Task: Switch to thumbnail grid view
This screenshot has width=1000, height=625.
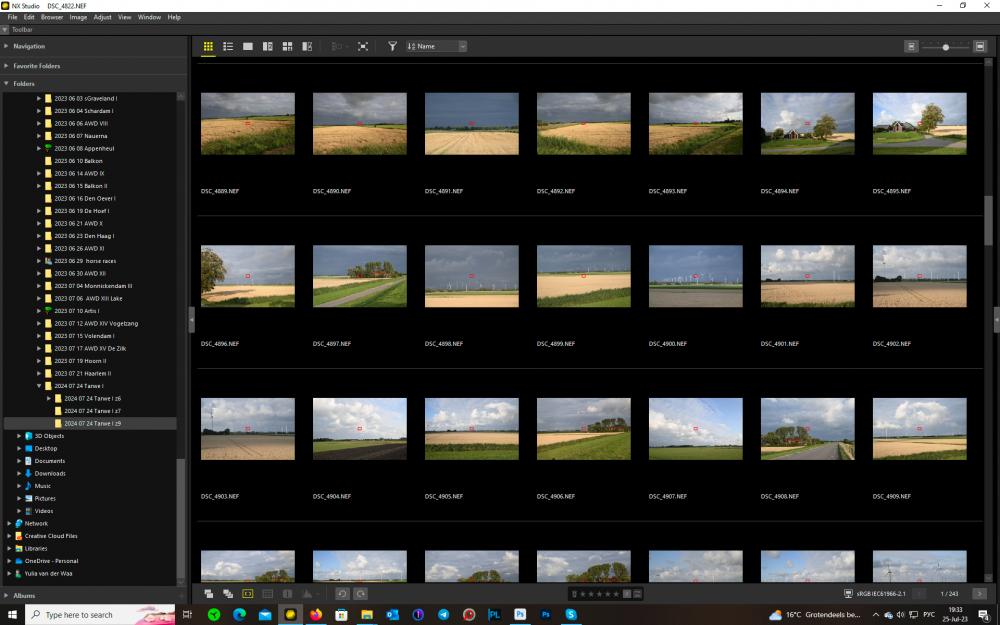Action: (x=208, y=47)
